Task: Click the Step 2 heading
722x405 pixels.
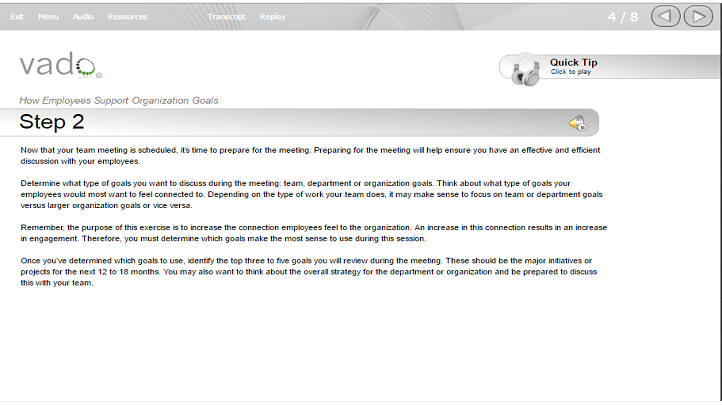Action: [x=52, y=122]
